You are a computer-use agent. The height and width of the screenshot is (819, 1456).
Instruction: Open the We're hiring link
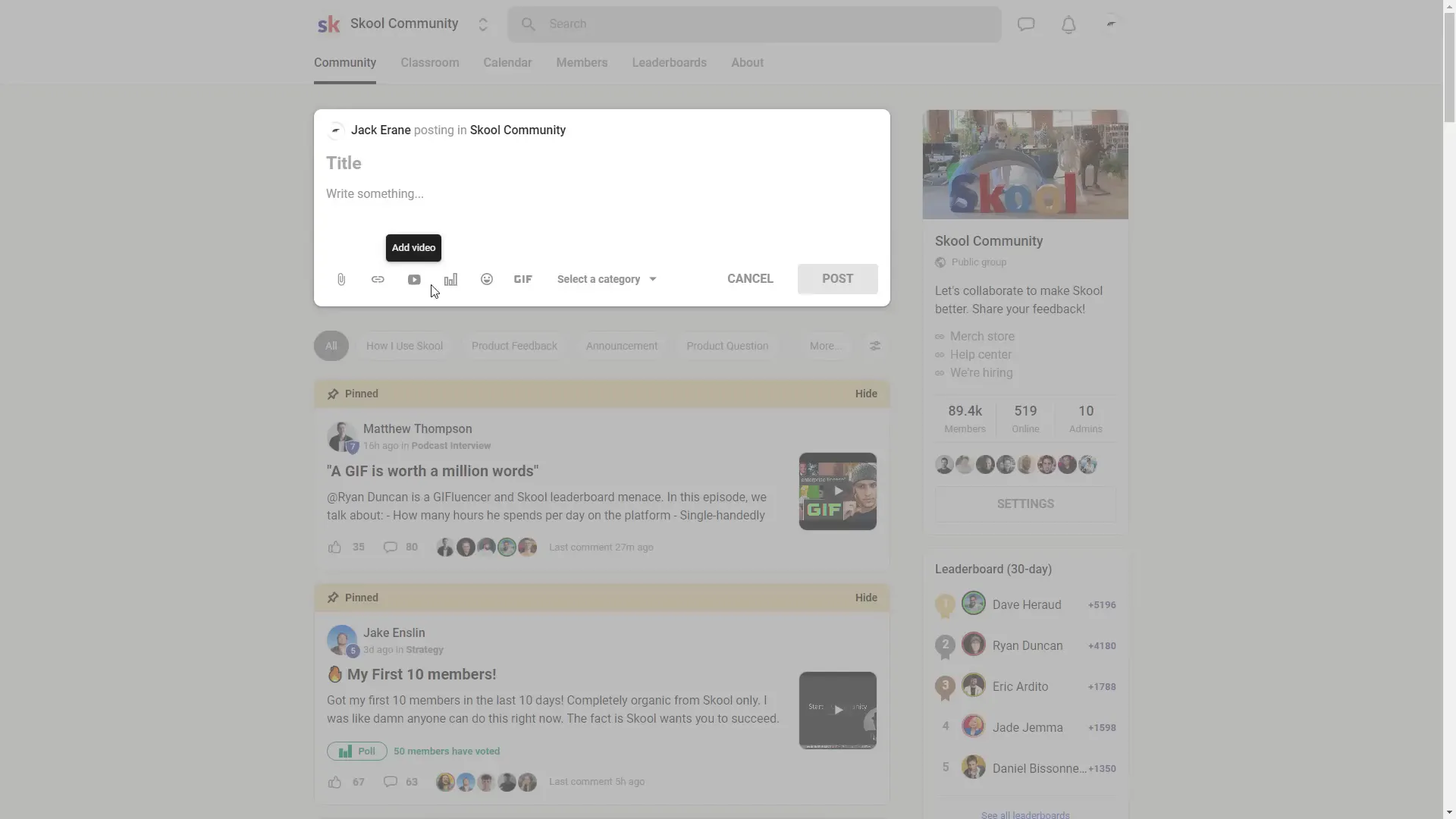pyautogui.click(x=981, y=373)
